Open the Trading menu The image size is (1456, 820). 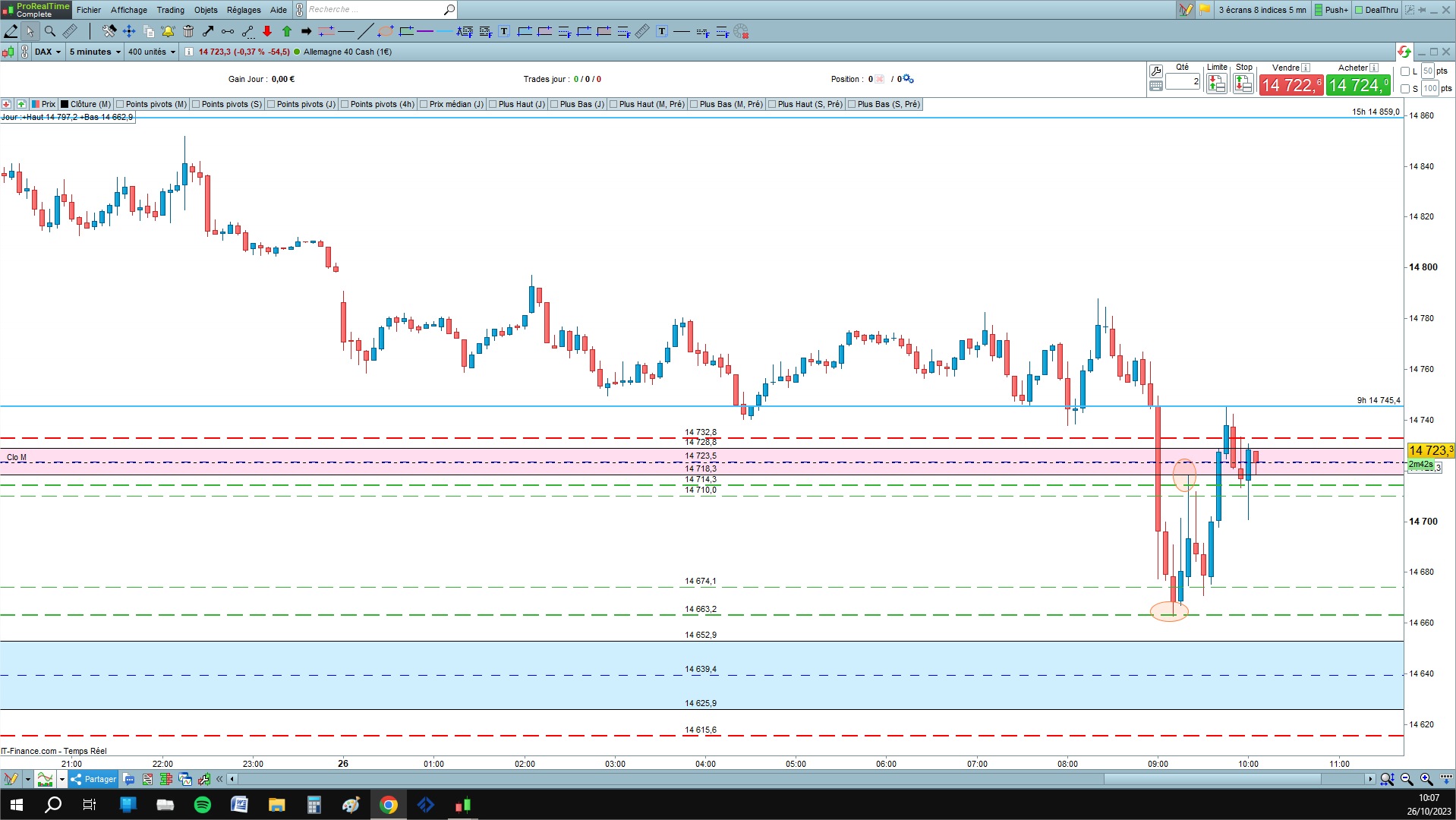coord(171,10)
